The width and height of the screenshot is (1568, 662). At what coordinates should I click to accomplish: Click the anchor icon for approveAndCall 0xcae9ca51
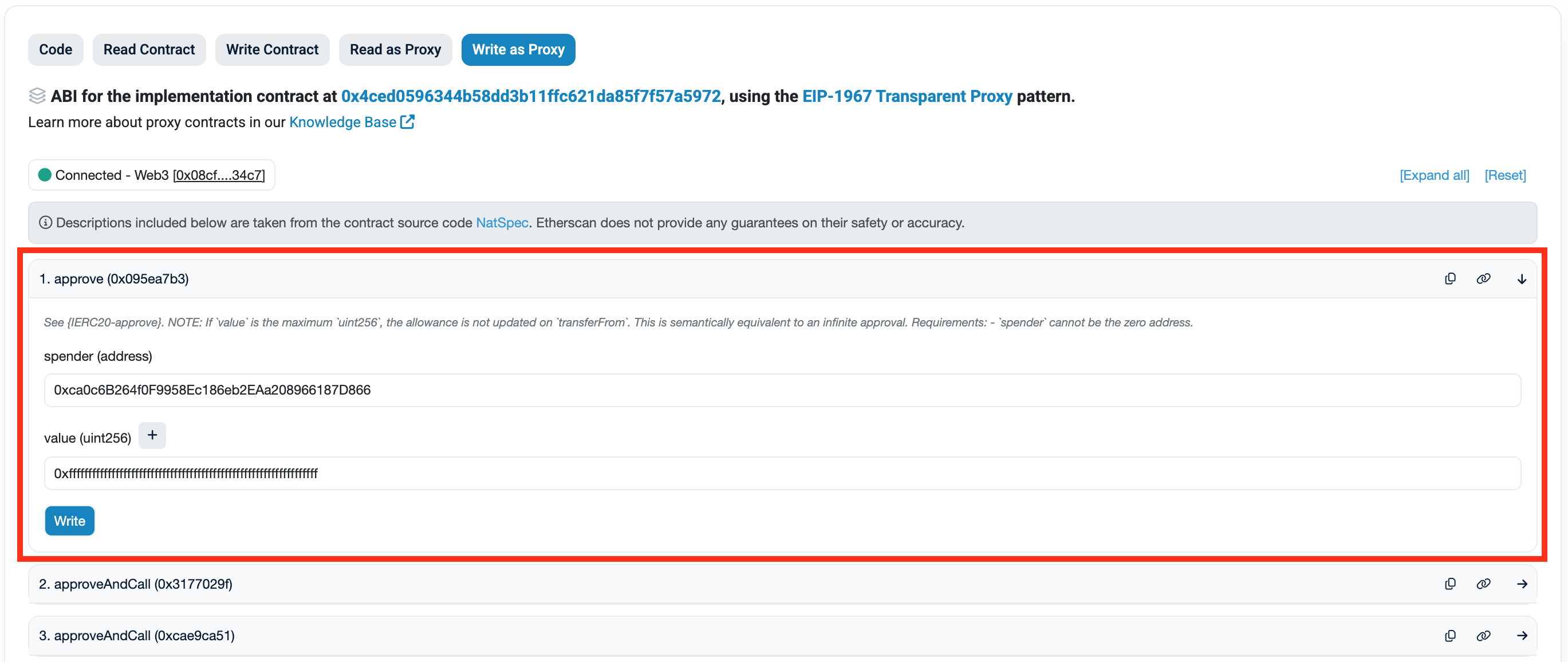click(x=1484, y=636)
